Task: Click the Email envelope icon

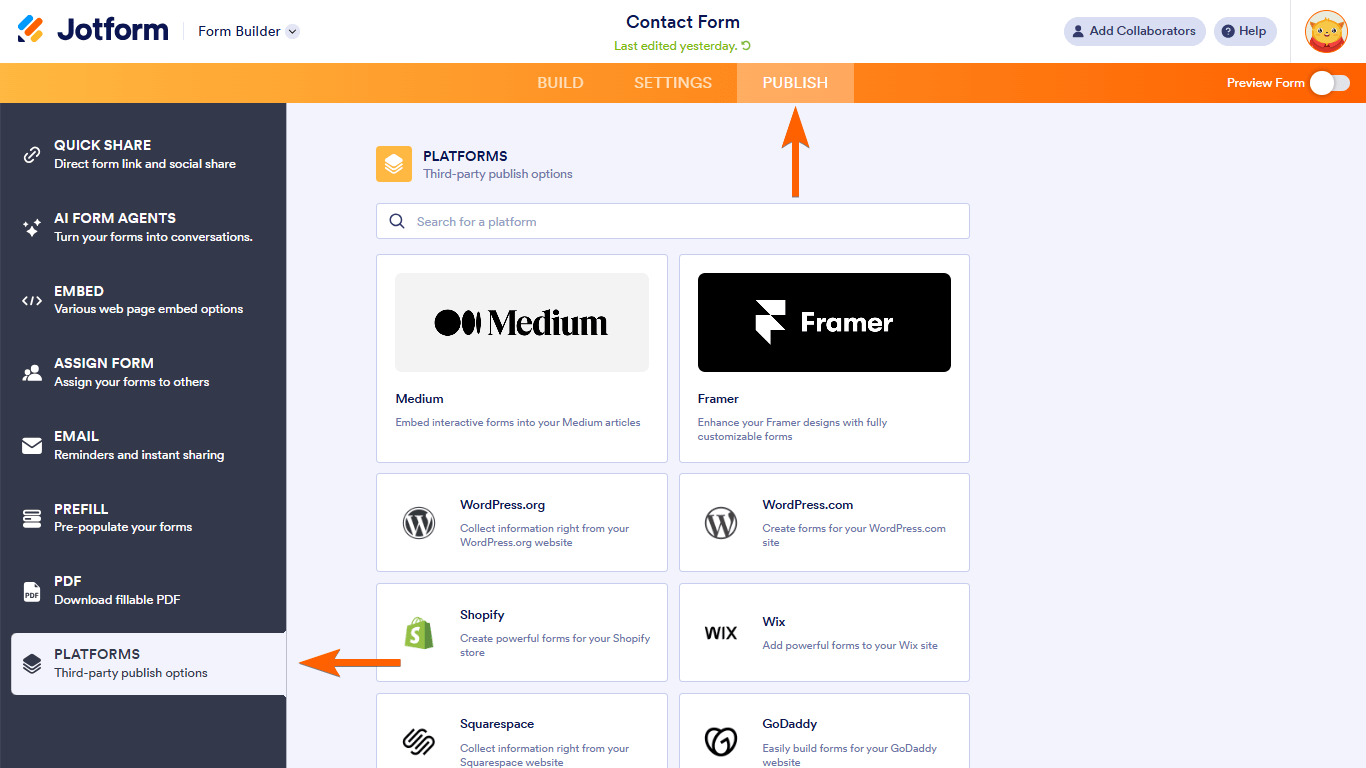Action: pos(32,446)
